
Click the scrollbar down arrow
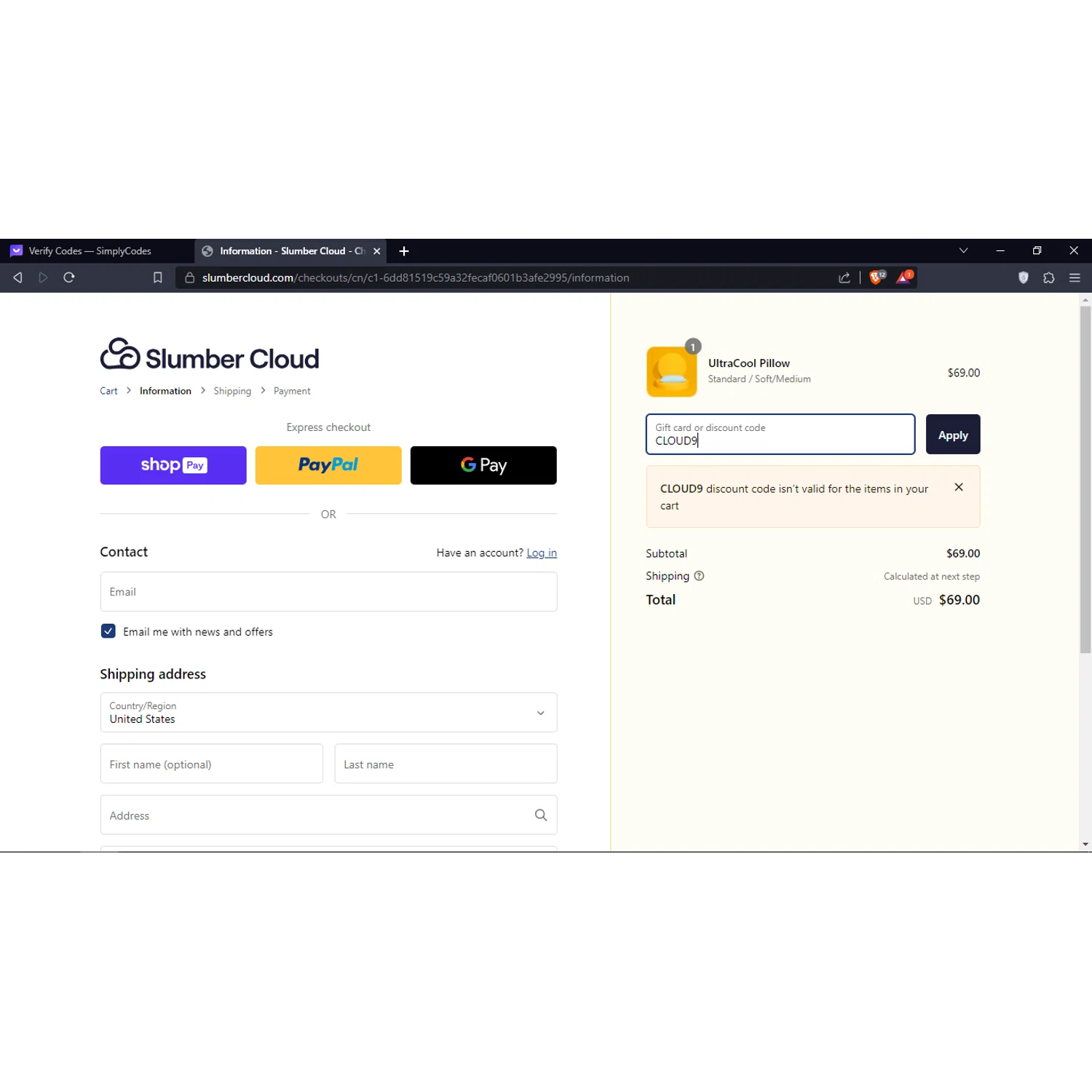click(x=1085, y=844)
